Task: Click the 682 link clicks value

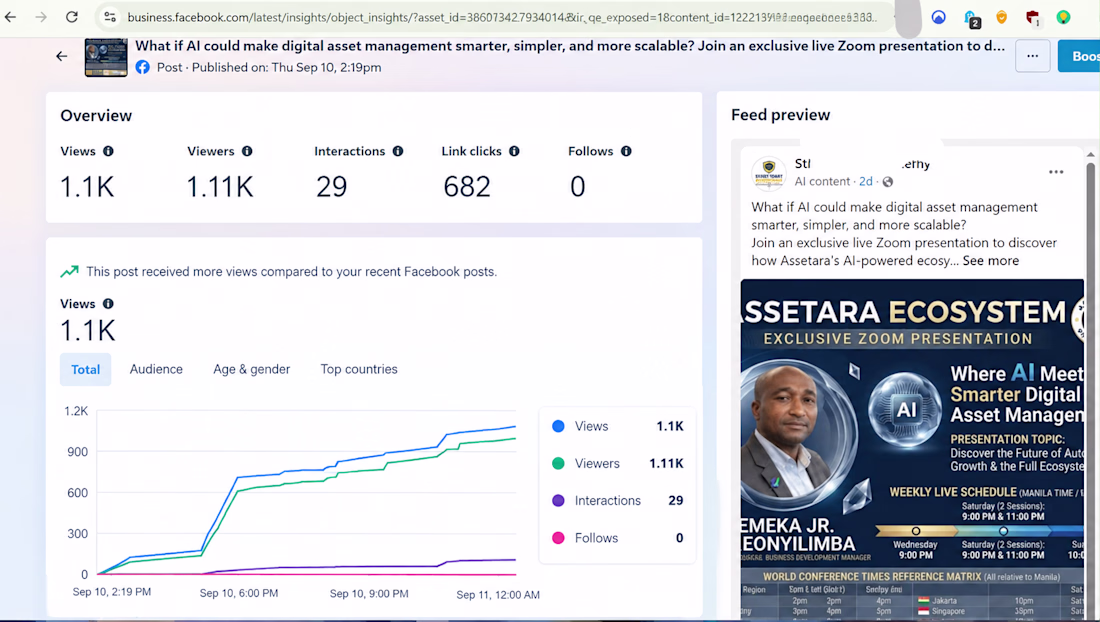Action: [467, 187]
